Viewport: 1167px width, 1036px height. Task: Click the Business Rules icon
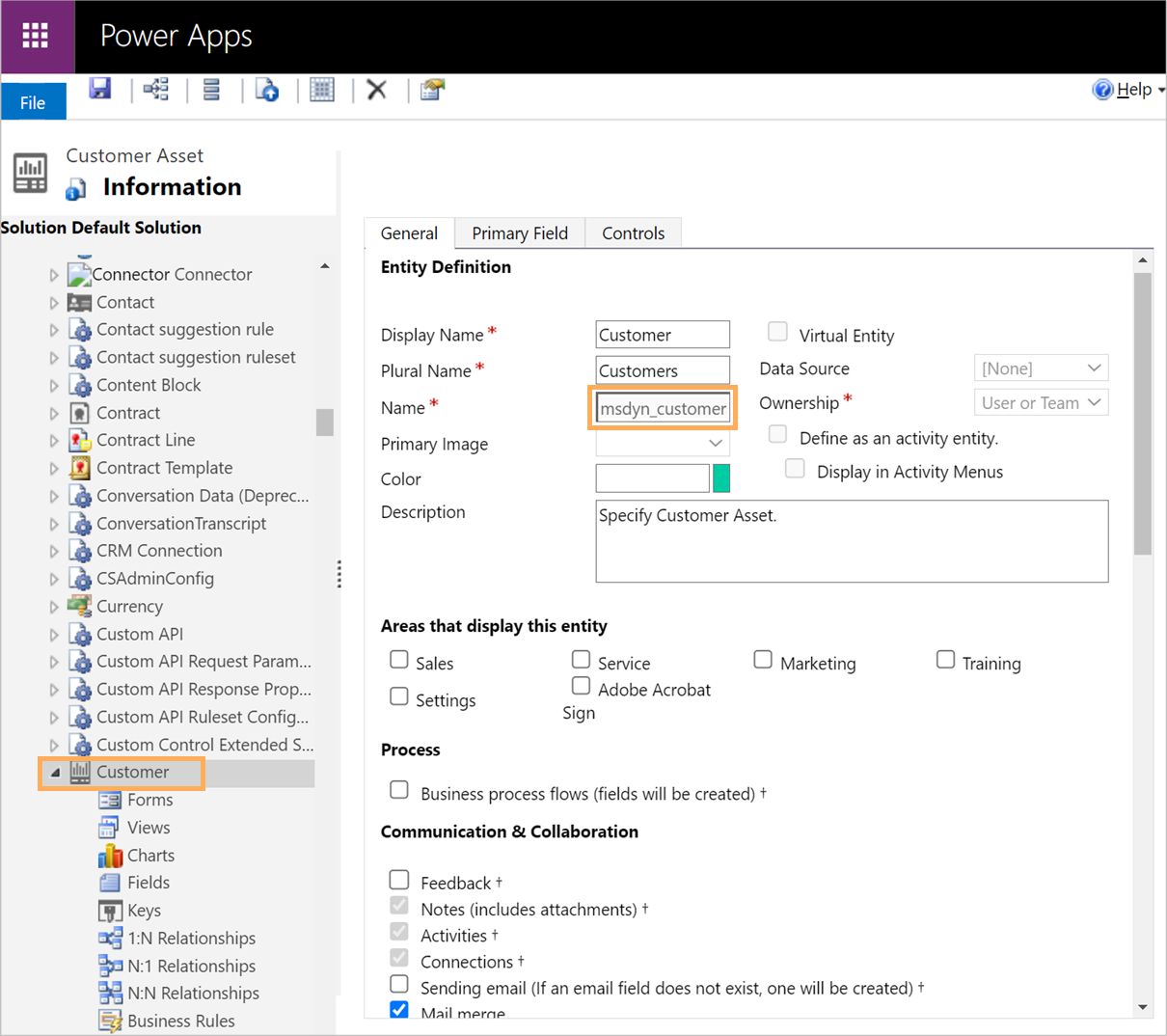click(110, 1021)
